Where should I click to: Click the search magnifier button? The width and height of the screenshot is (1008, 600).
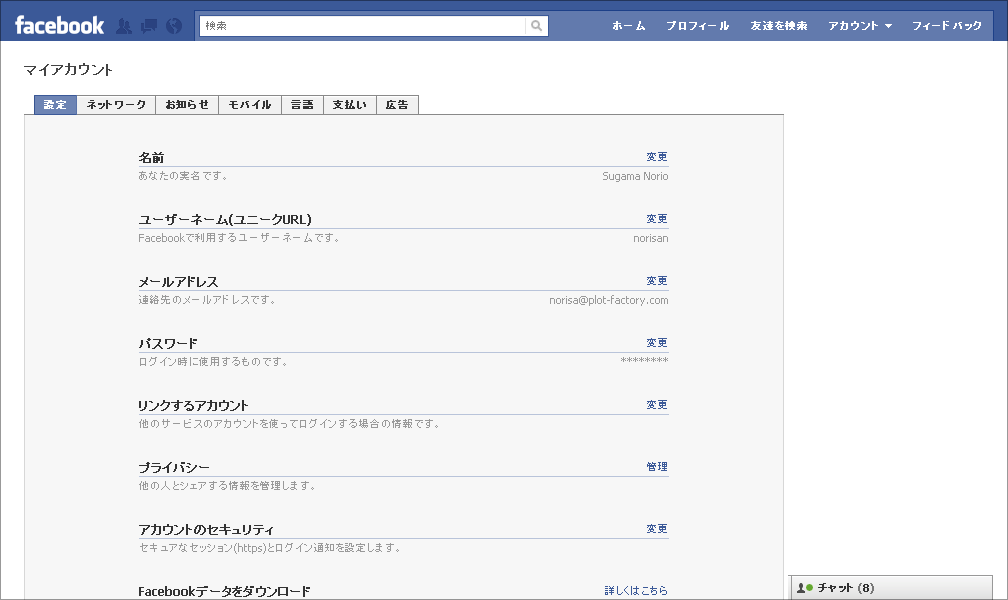coord(536,26)
